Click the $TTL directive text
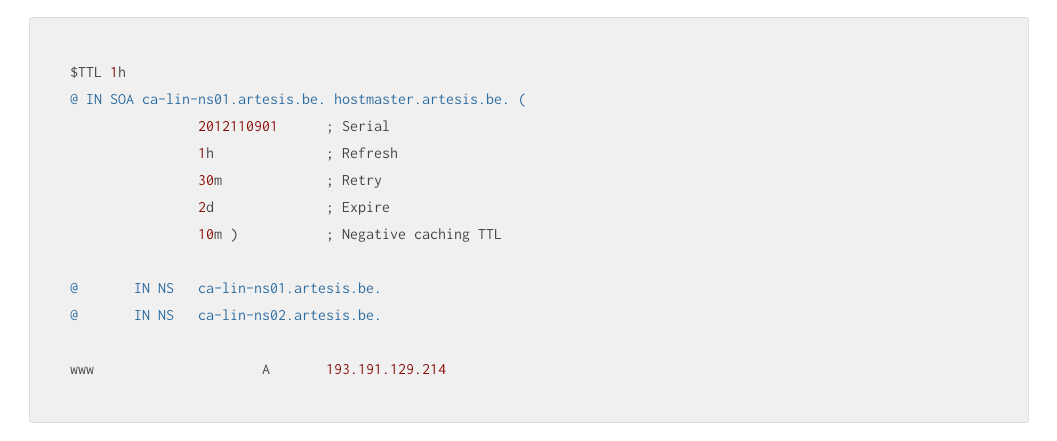1057x441 pixels. 86,72
